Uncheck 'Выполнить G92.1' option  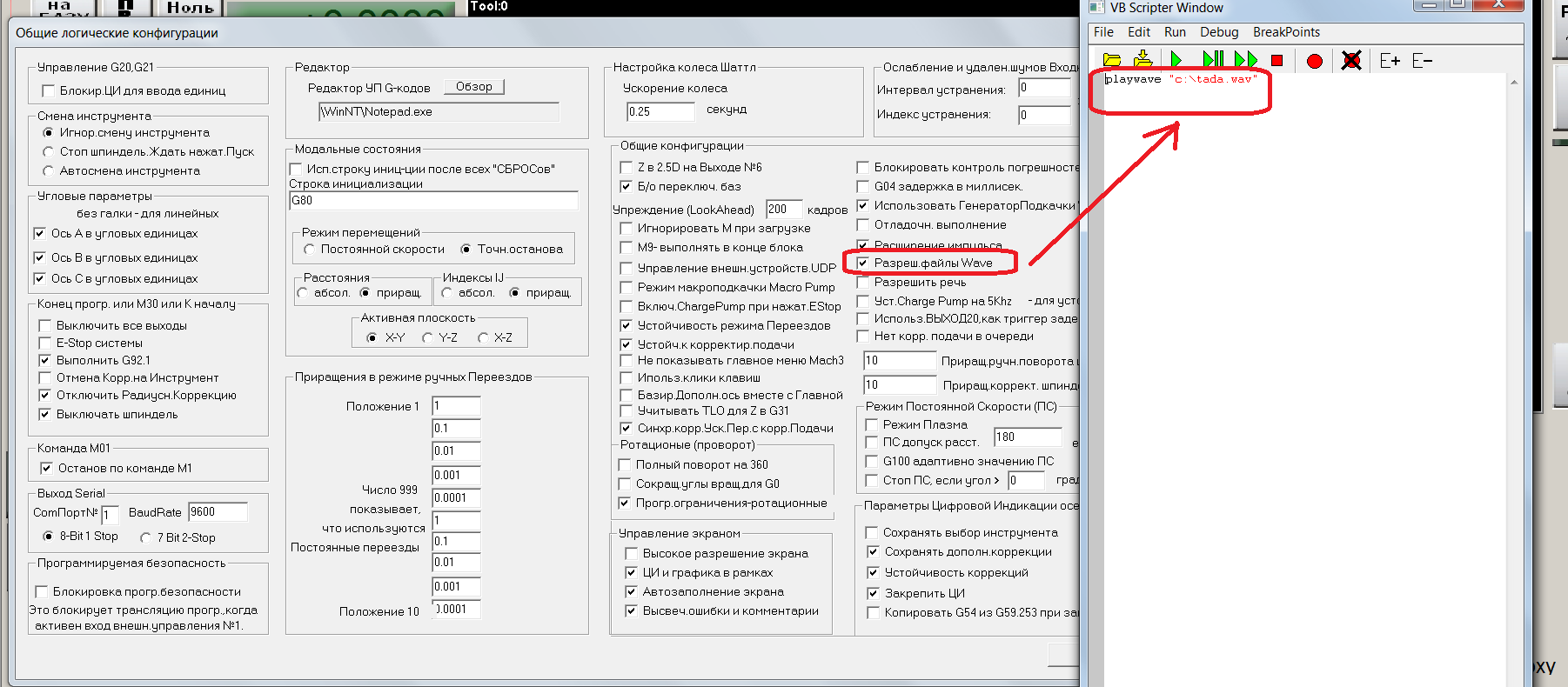(x=45, y=360)
